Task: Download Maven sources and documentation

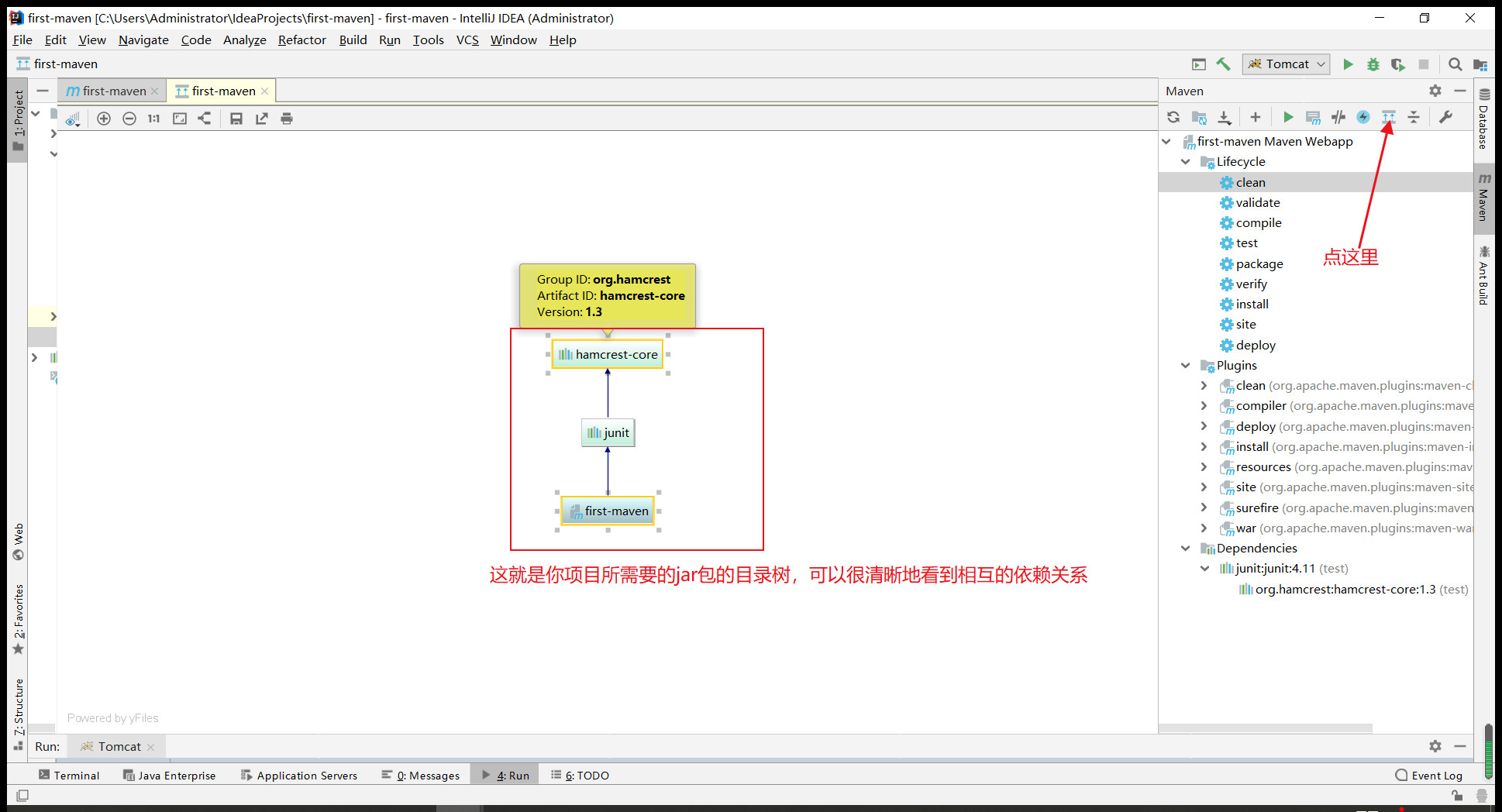Action: [1225, 117]
